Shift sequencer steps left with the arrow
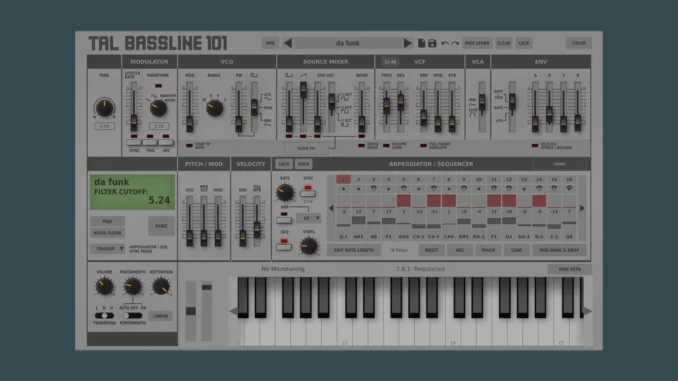 [331, 208]
